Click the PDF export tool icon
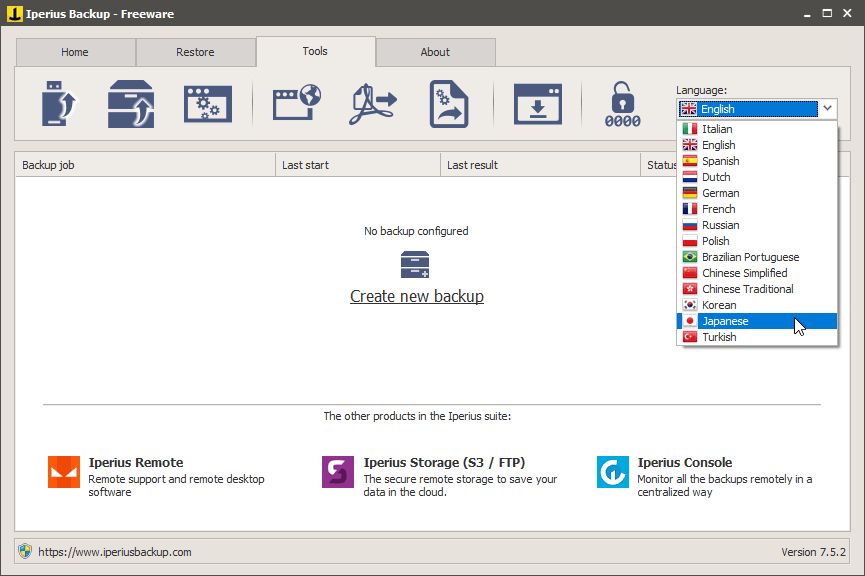 coord(373,104)
